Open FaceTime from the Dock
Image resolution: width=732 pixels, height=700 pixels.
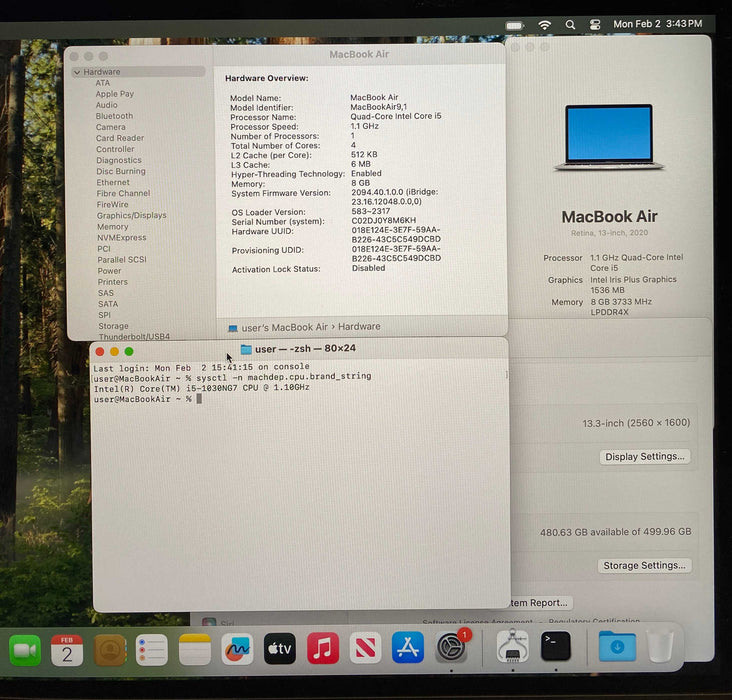(25, 650)
